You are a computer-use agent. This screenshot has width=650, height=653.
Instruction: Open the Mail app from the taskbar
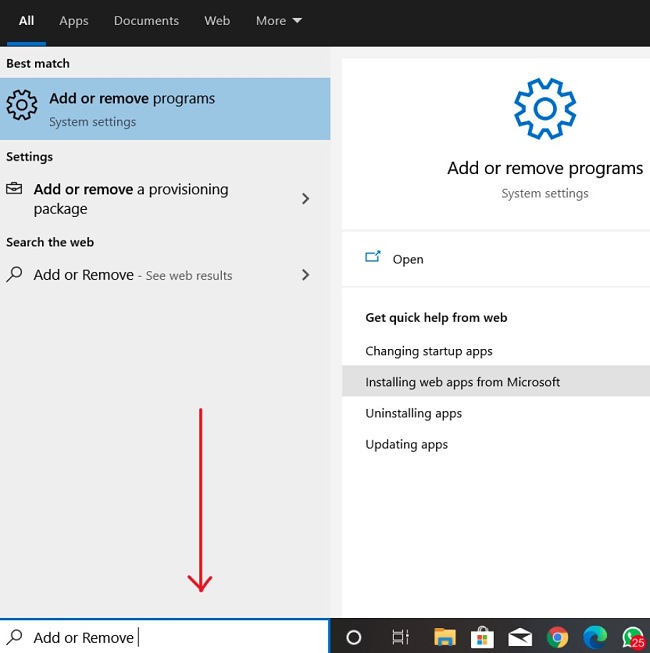click(x=520, y=638)
